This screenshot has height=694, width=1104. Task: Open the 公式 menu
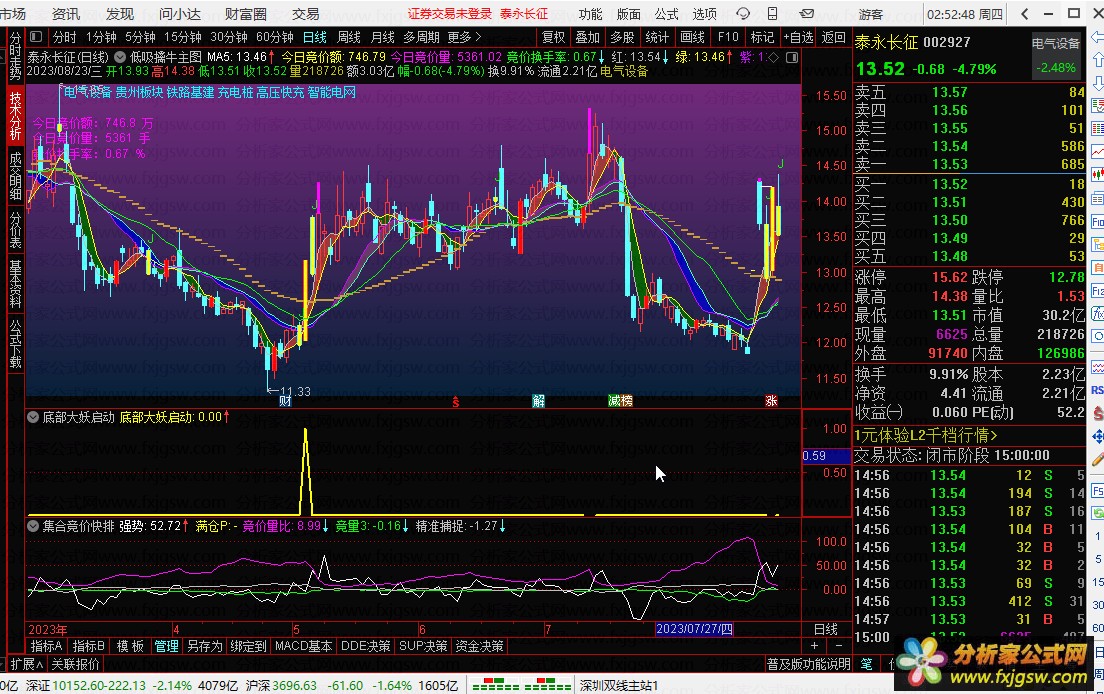(x=666, y=13)
